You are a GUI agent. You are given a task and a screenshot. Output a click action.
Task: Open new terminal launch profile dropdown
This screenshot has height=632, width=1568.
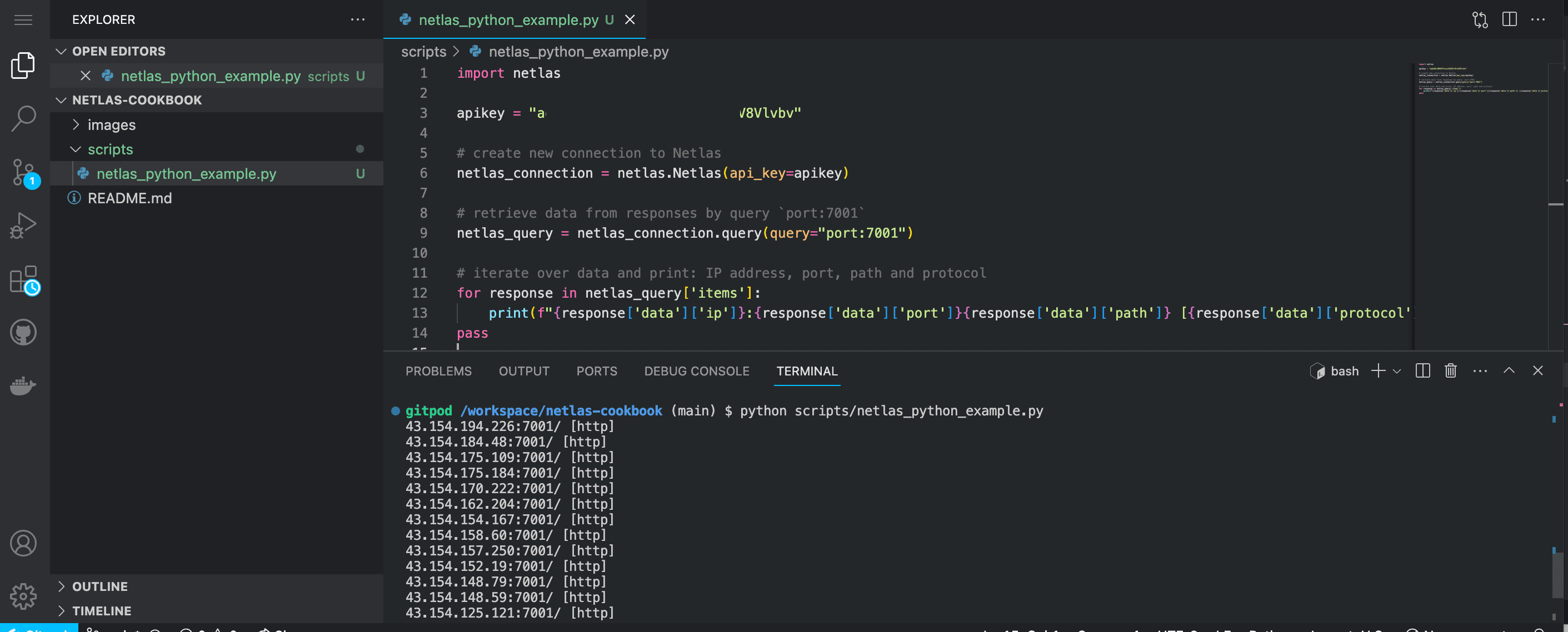click(1397, 371)
